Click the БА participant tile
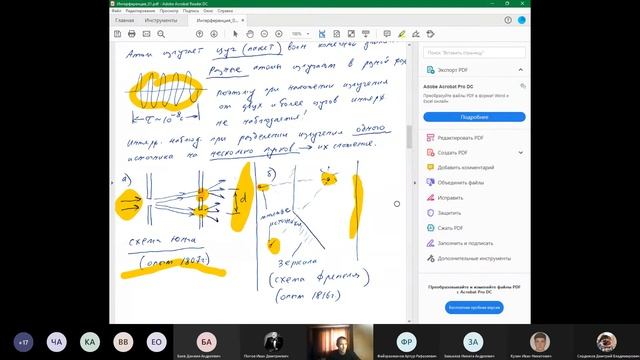The width and height of the screenshot is (640, 360). 207,342
